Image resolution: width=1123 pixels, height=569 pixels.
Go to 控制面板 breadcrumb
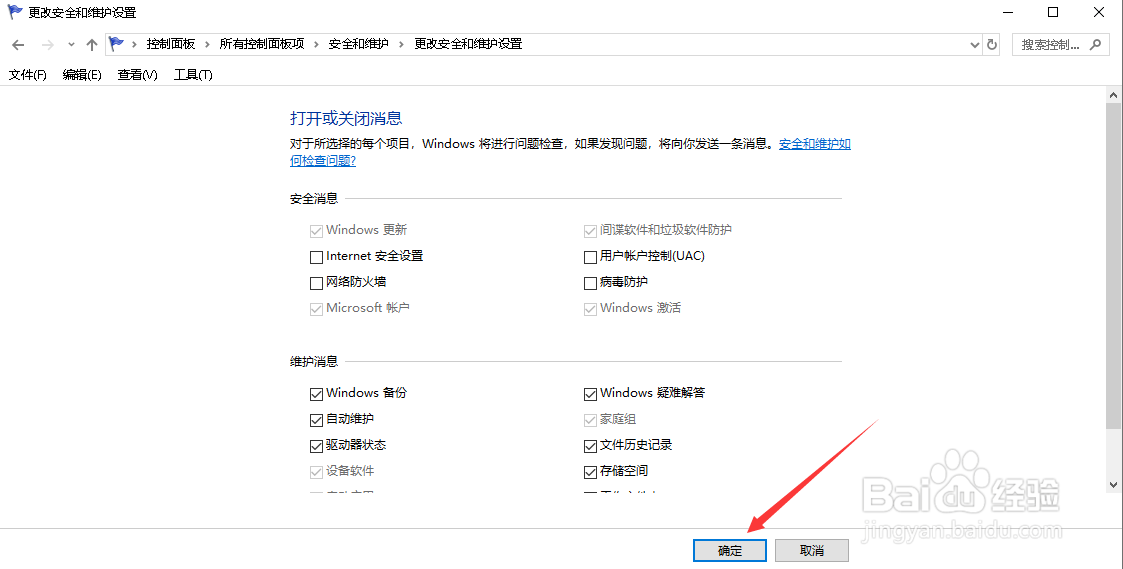[170, 44]
